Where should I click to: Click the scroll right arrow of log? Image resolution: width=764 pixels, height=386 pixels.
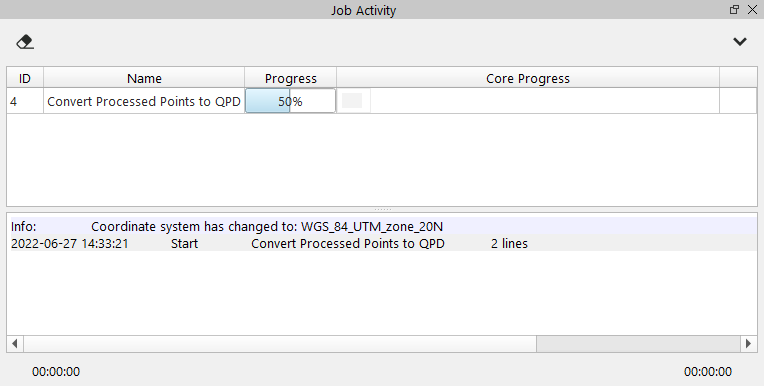(748, 344)
